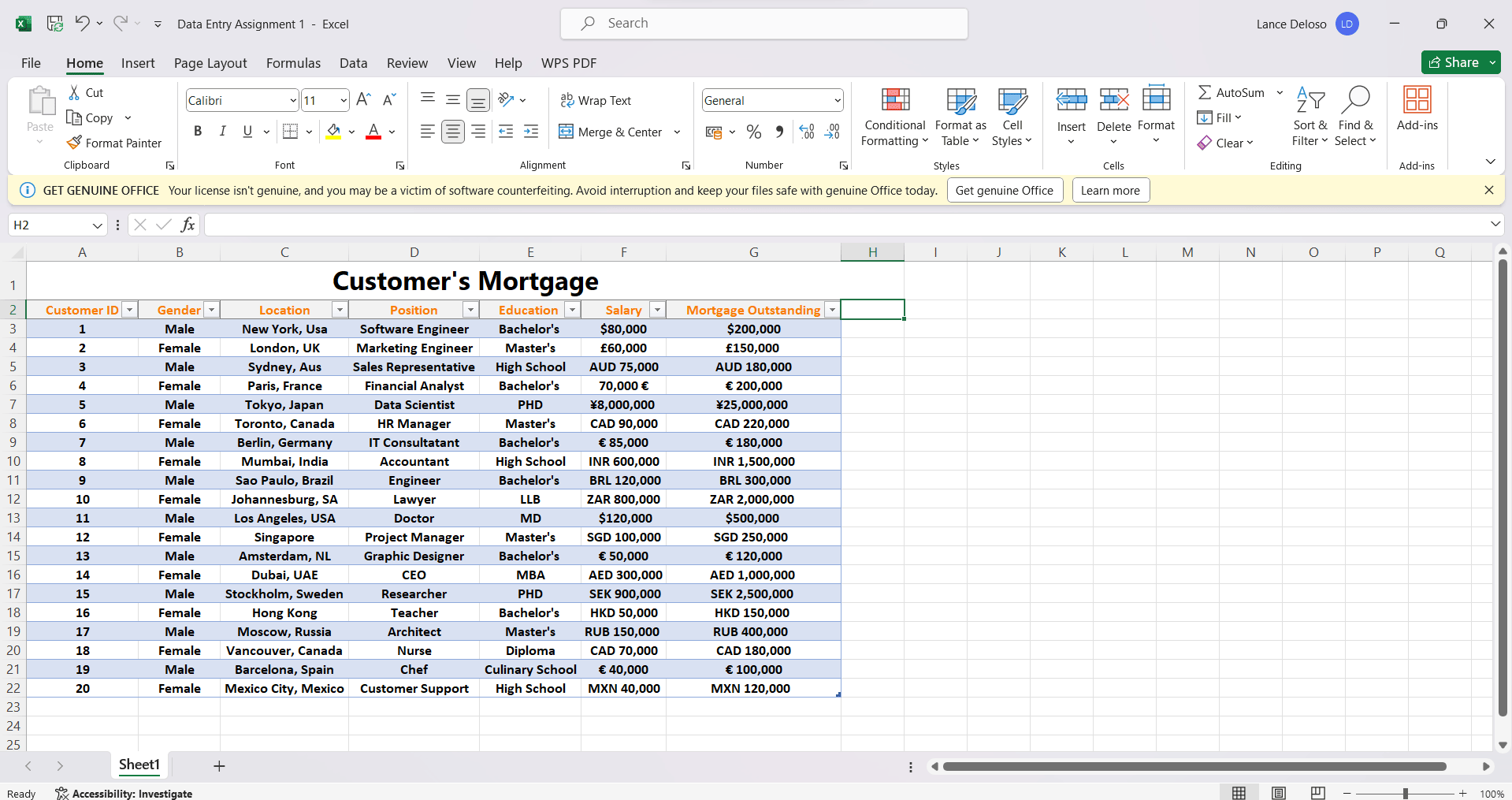
Task: Open the font size dropdown
Action: 344,100
